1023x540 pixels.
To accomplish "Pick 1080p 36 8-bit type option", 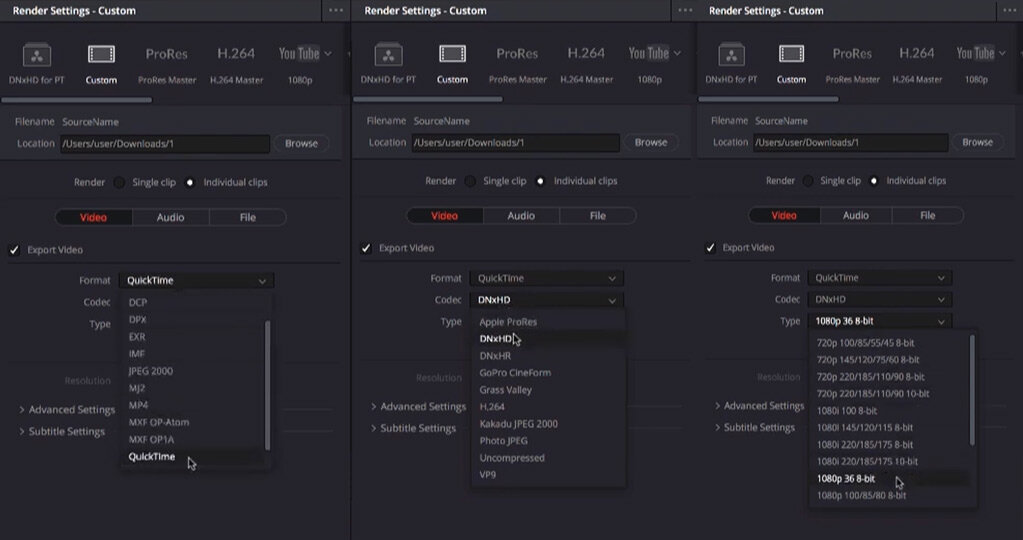I will 846,479.
